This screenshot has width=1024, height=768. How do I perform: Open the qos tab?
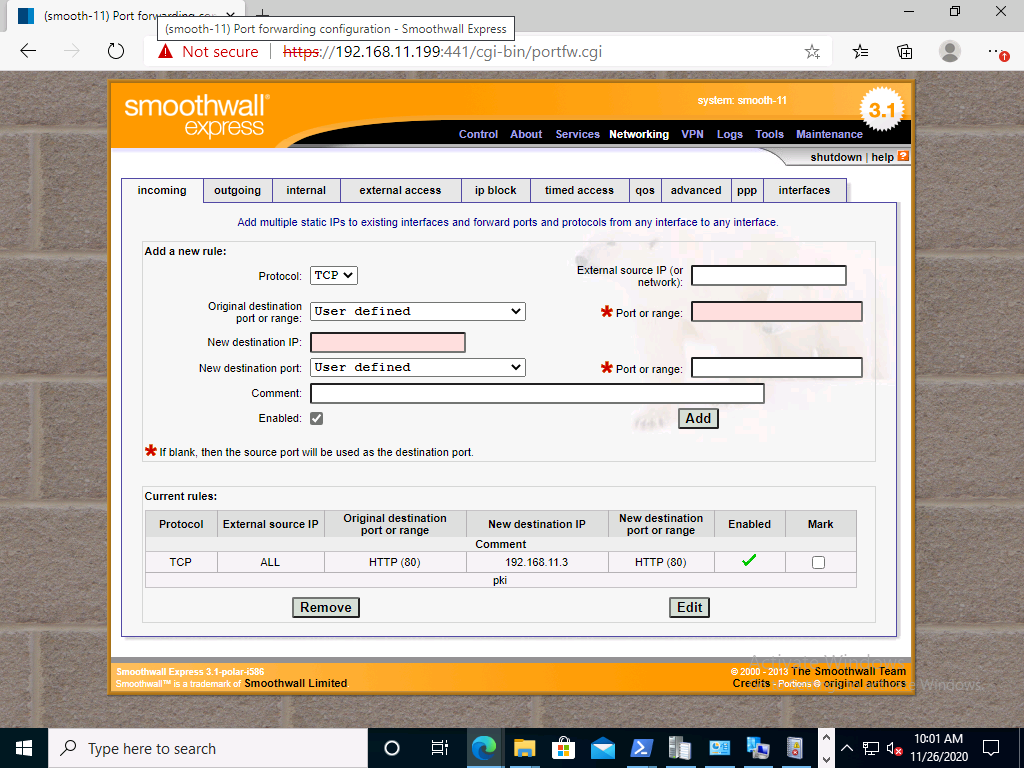[645, 190]
